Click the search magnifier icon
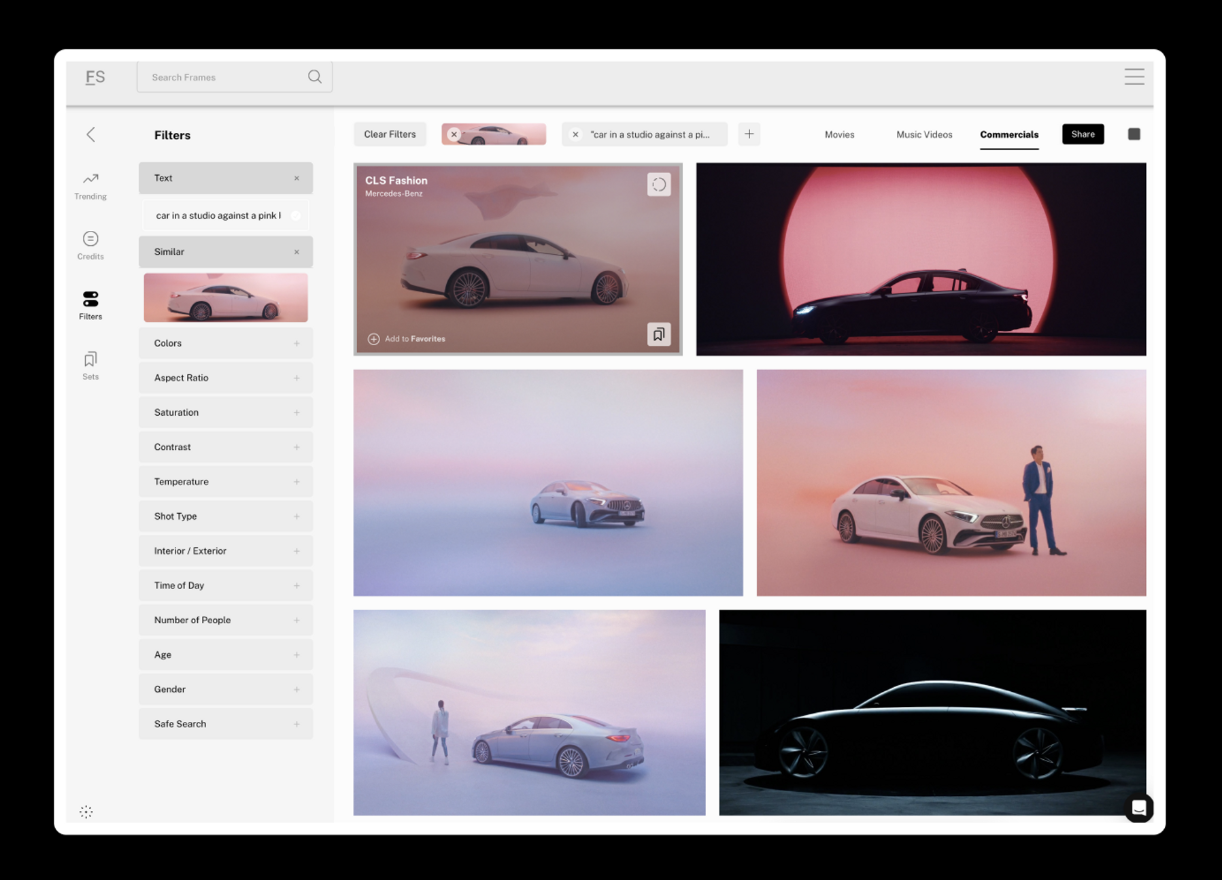1222x880 pixels. point(315,77)
